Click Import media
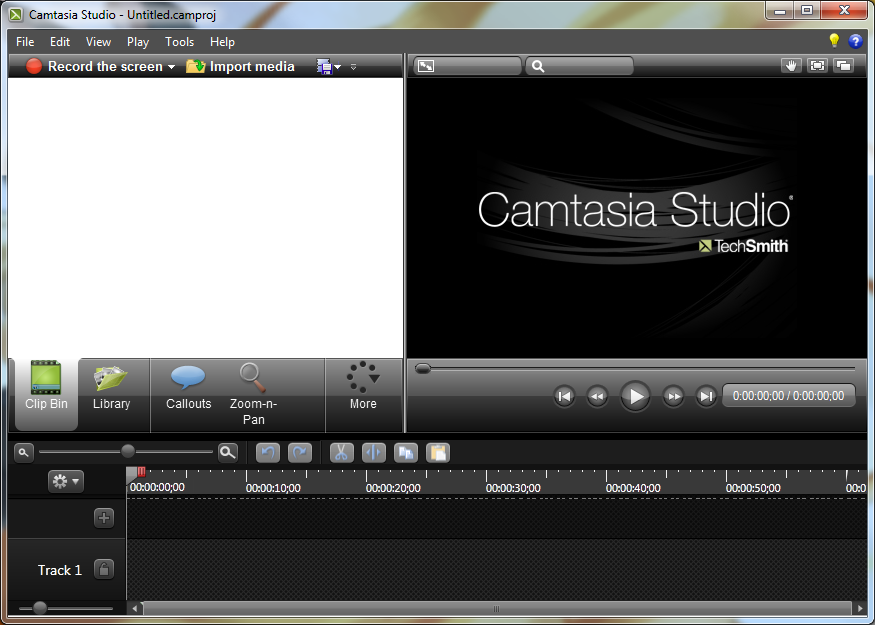 click(x=240, y=66)
